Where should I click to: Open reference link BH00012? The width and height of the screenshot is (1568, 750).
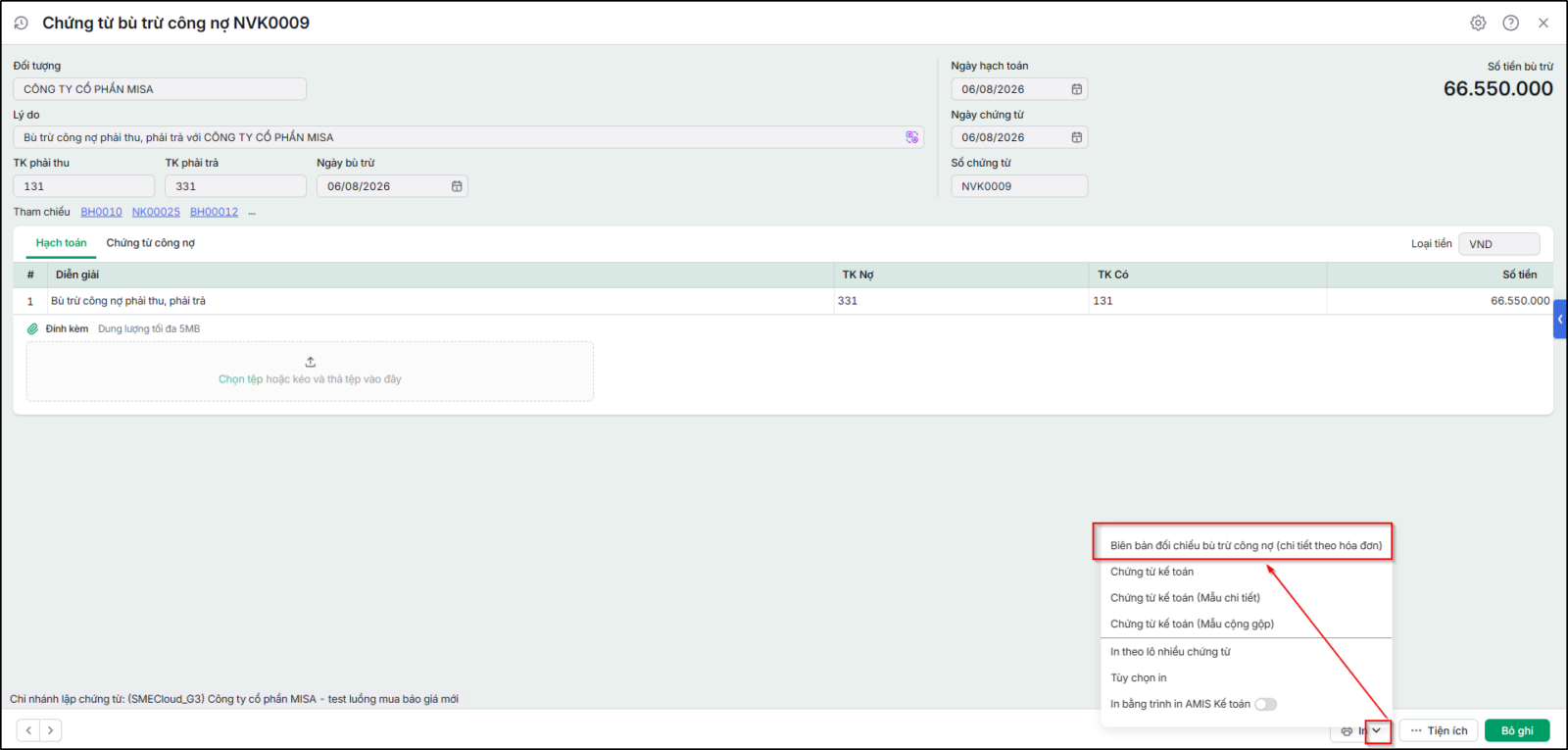pos(214,212)
